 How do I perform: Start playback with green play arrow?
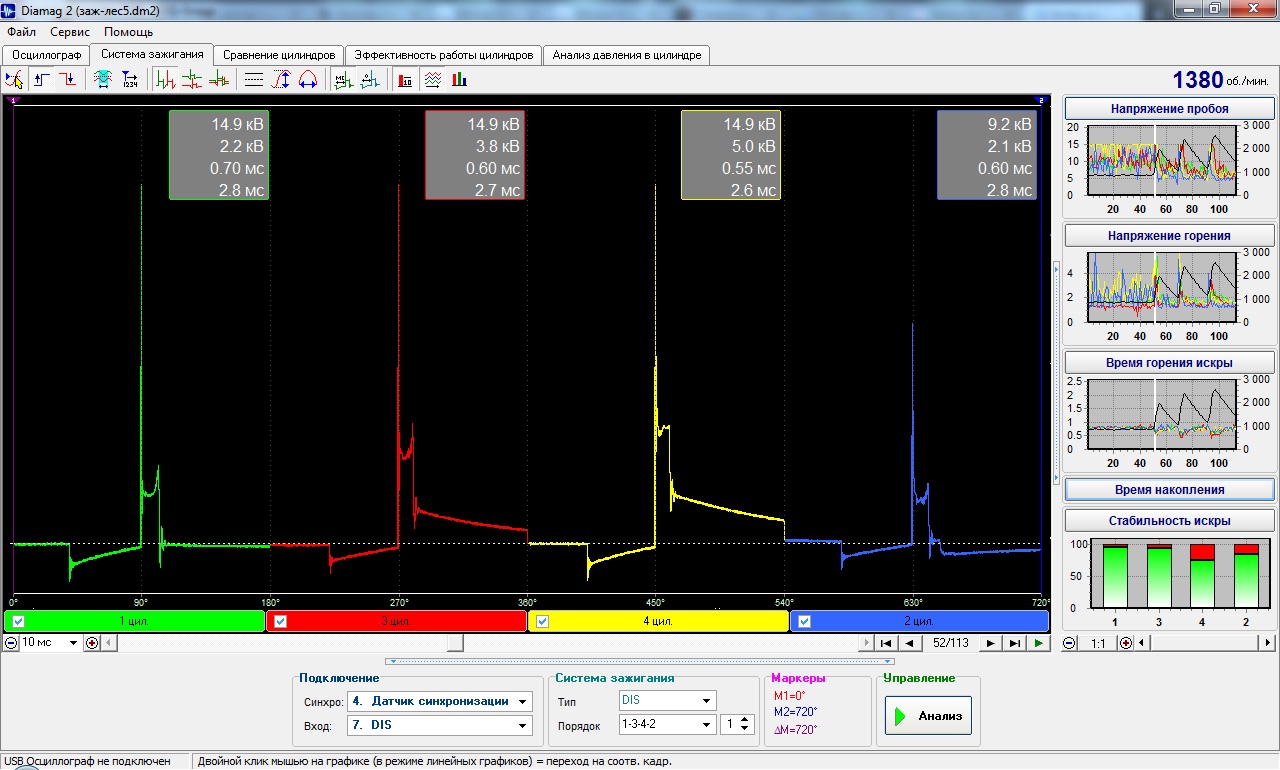click(1040, 643)
